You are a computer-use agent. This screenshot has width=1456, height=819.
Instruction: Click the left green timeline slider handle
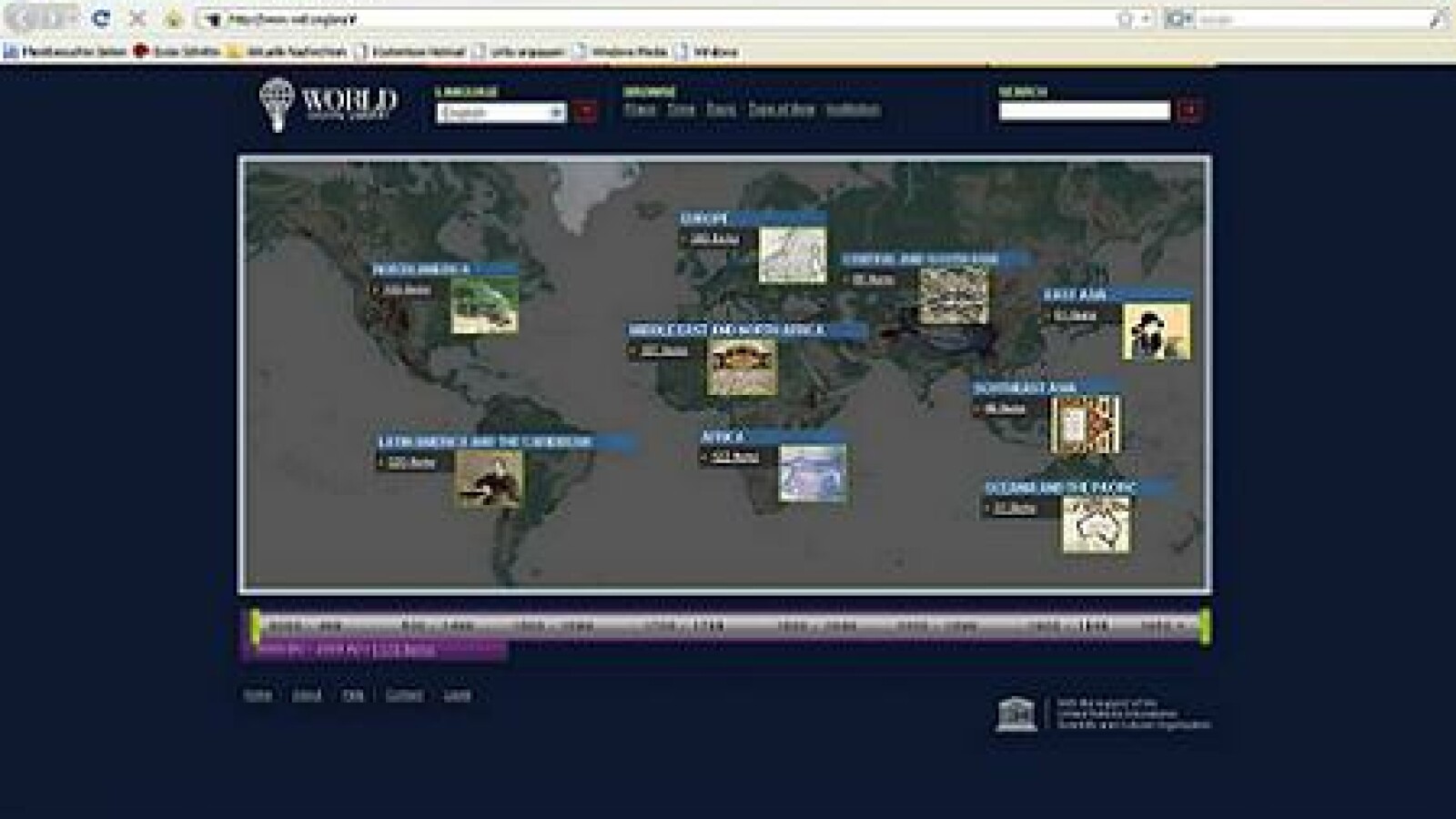coord(256,626)
